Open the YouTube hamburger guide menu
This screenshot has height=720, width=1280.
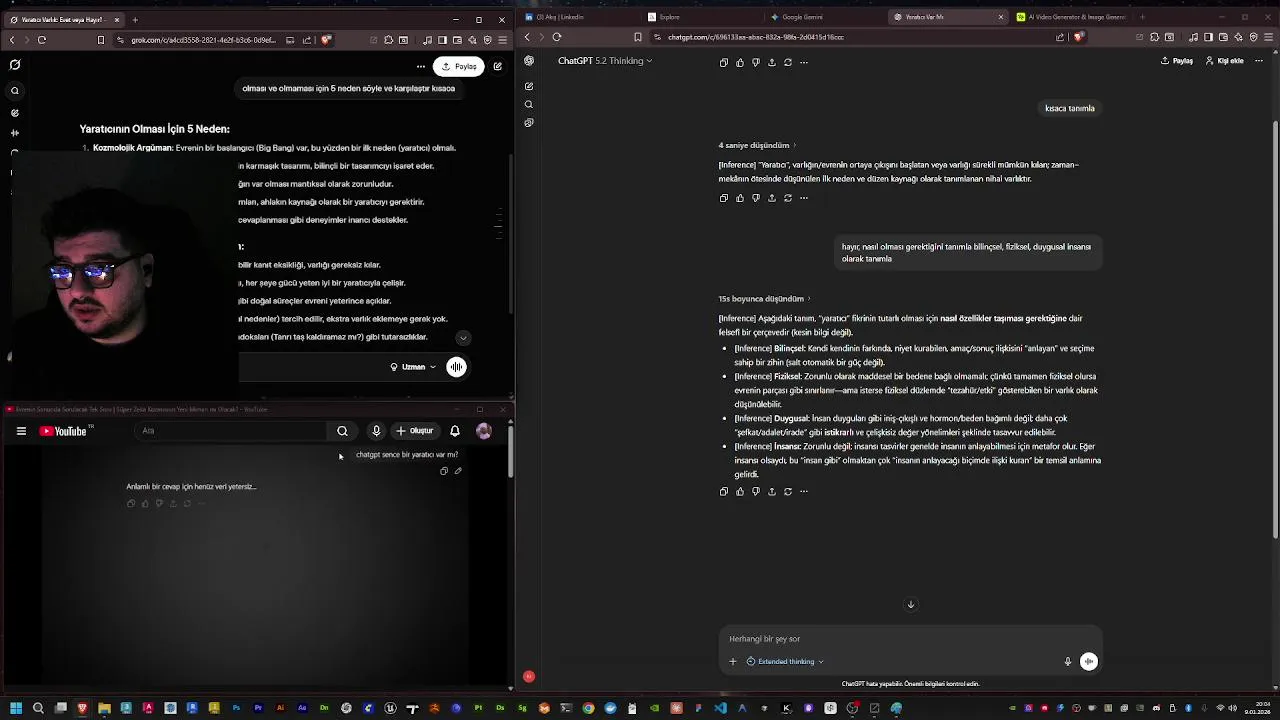[21, 431]
